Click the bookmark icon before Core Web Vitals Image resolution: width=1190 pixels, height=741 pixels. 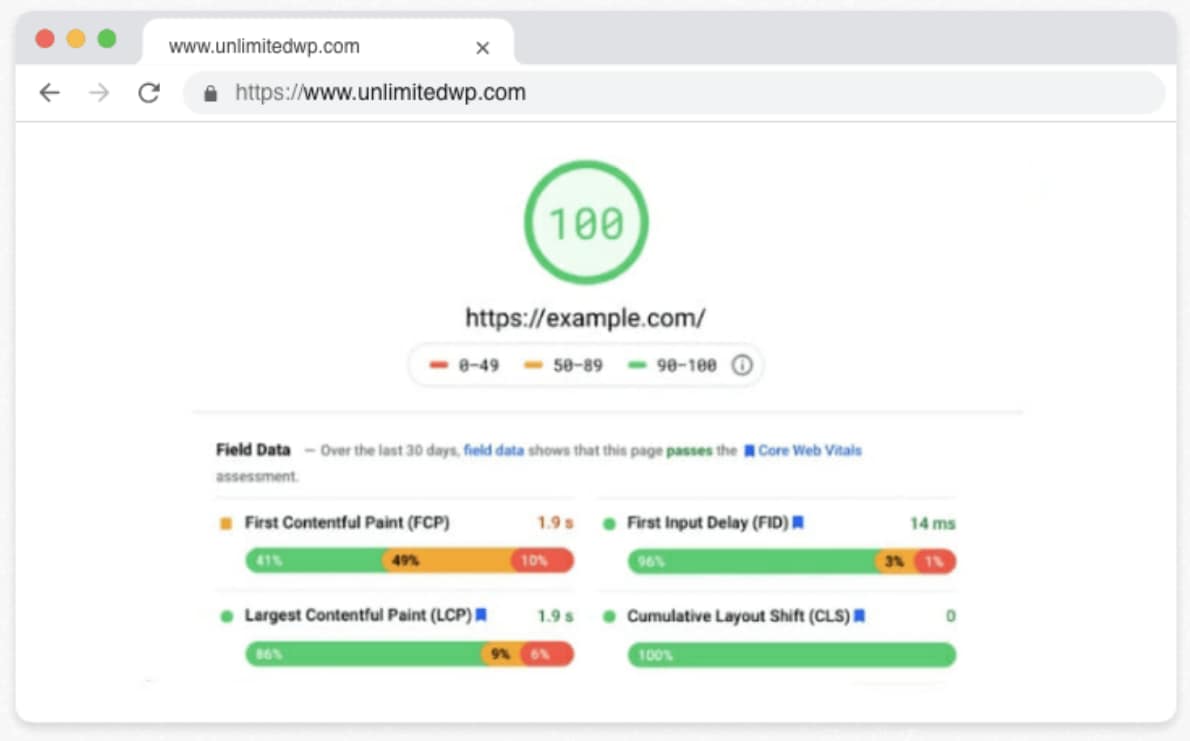[x=749, y=450]
